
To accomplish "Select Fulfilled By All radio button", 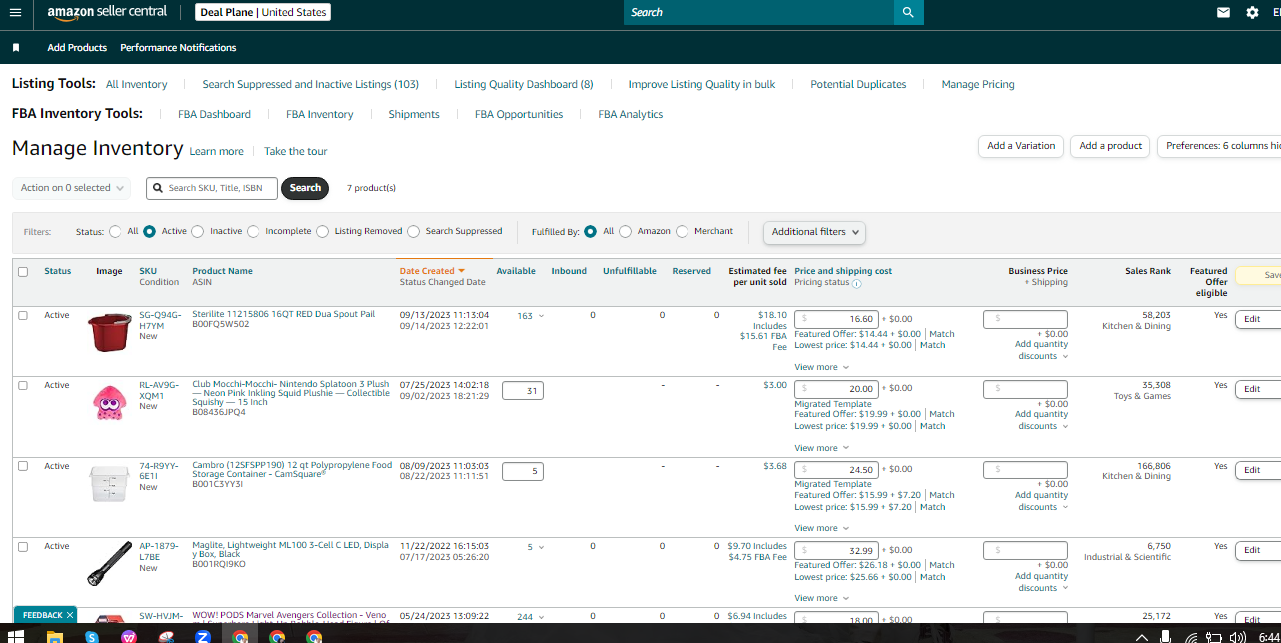I will tap(591, 231).
